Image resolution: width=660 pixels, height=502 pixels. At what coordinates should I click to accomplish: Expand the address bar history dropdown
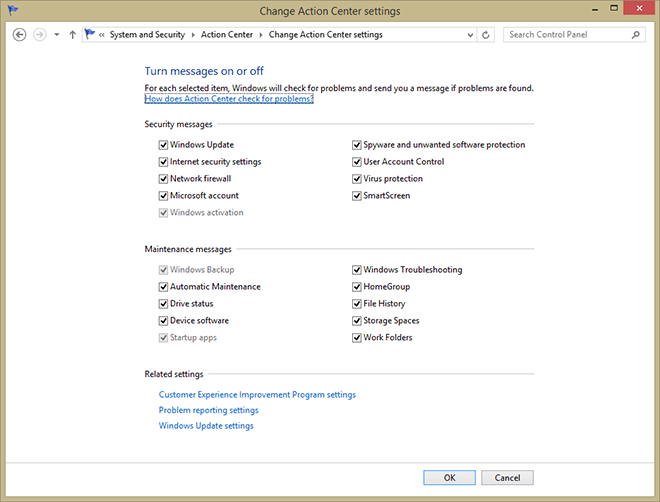(x=470, y=35)
